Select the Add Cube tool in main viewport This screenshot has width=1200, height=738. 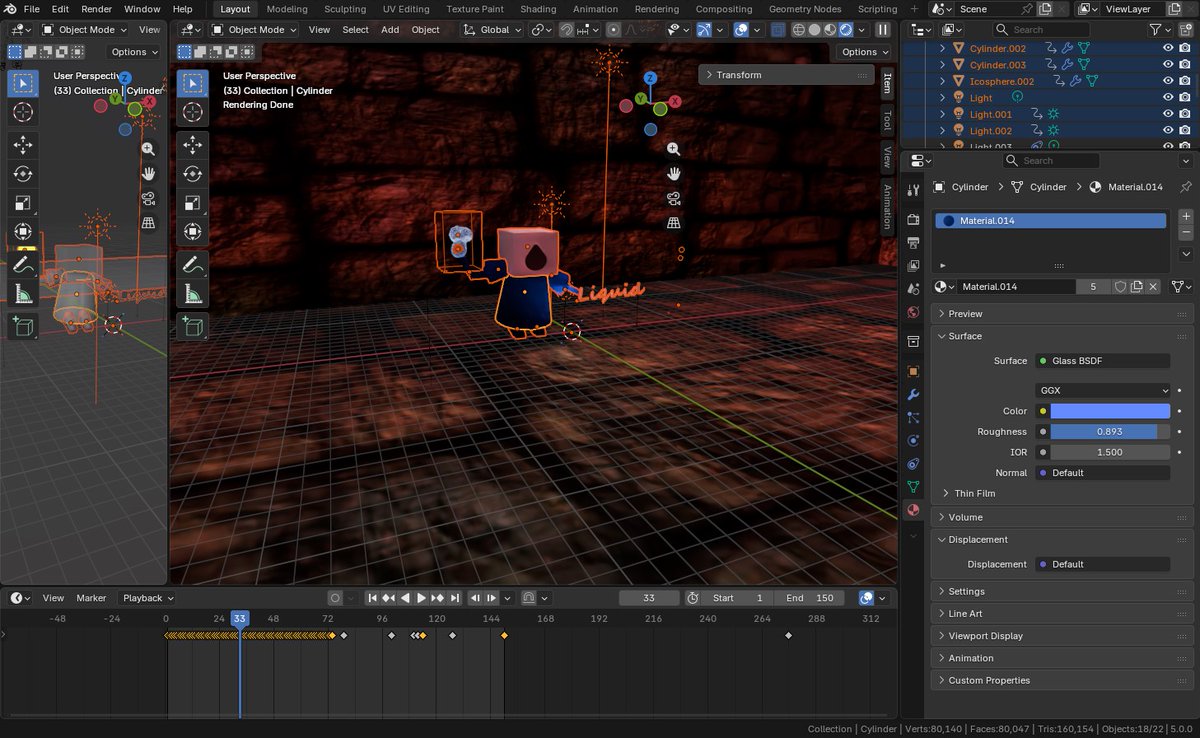point(193,326)
